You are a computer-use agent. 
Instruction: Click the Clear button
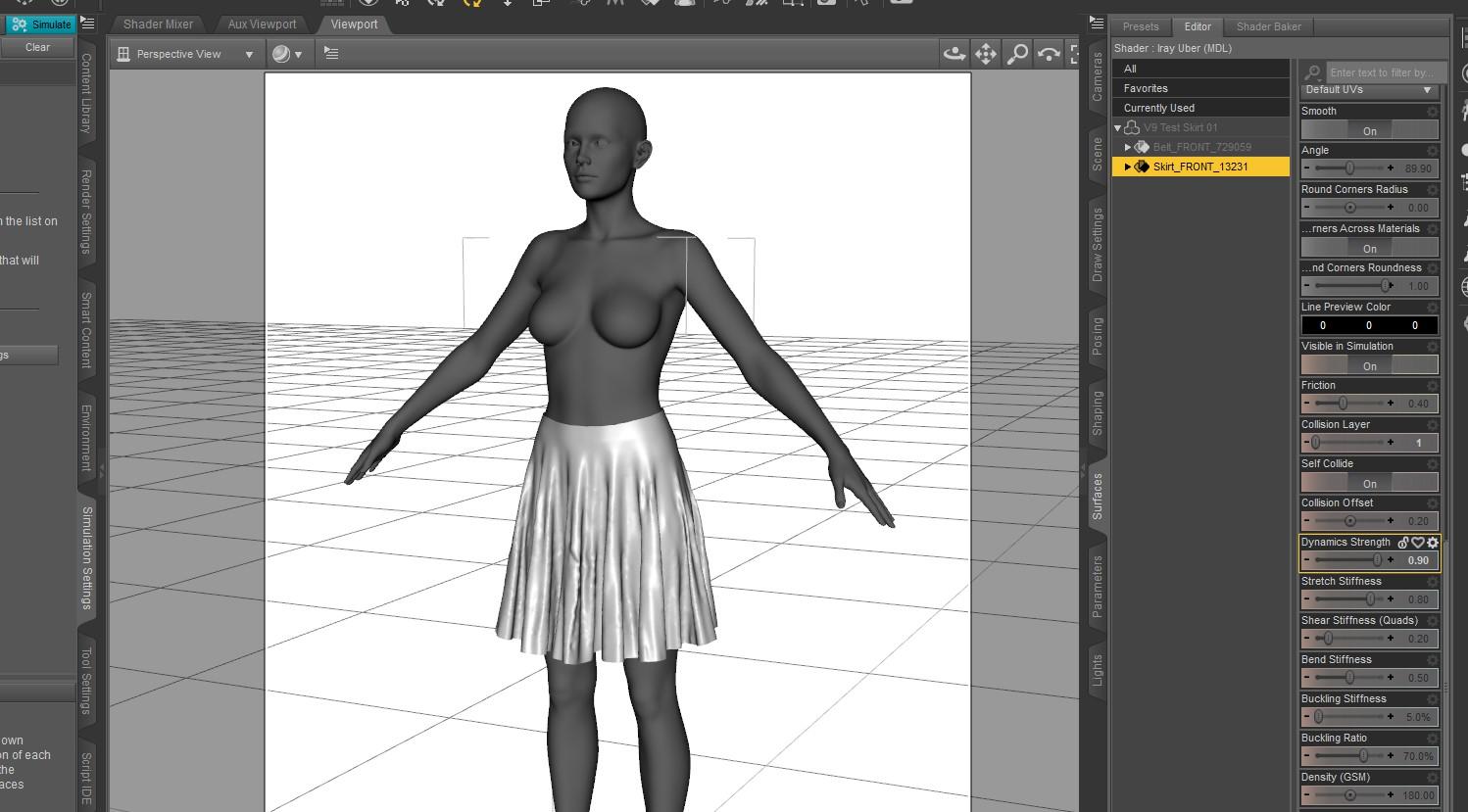(x=37, y=47)
